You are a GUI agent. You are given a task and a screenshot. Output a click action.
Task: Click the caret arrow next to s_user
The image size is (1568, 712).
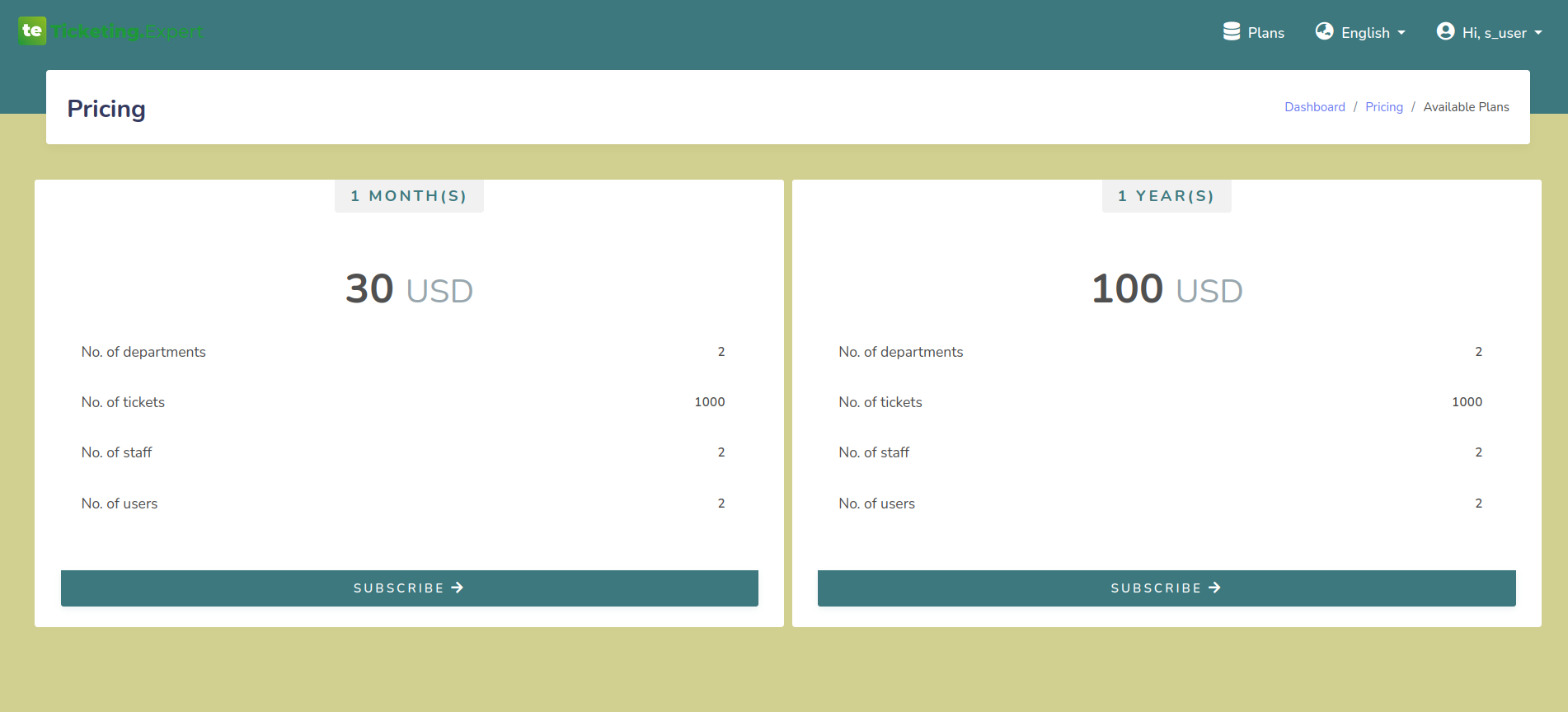(1538, 33)
